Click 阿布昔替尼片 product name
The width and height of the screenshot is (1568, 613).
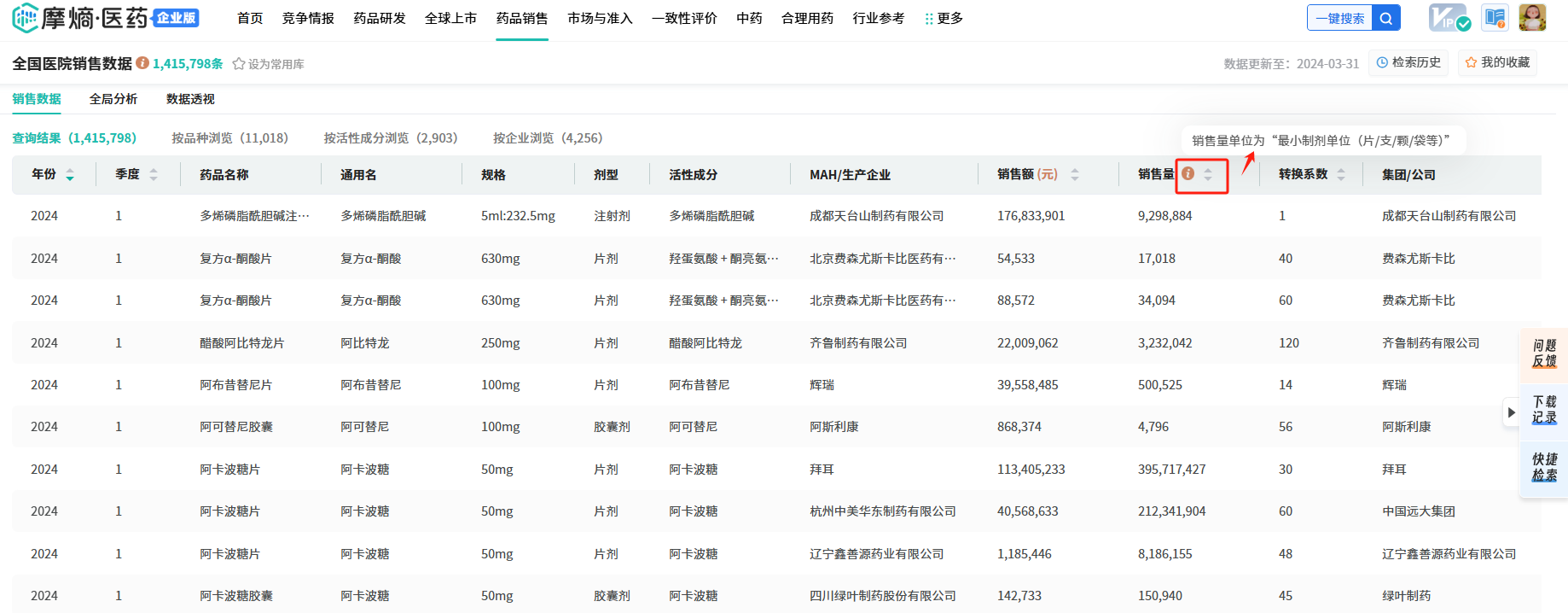click(x=235, y=385)
